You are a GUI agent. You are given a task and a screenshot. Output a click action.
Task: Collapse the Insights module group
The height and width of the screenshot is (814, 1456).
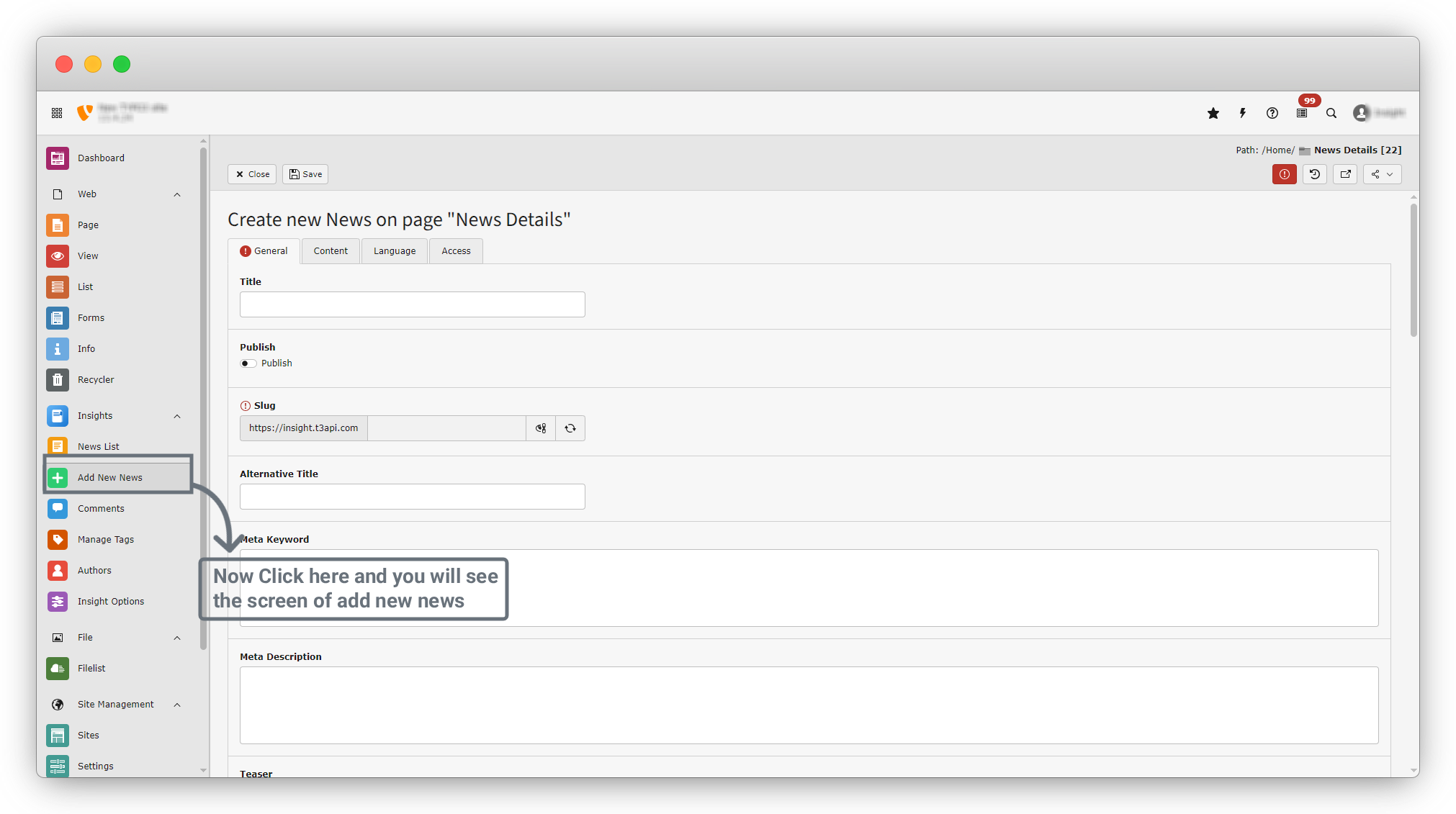pos(177,416)
